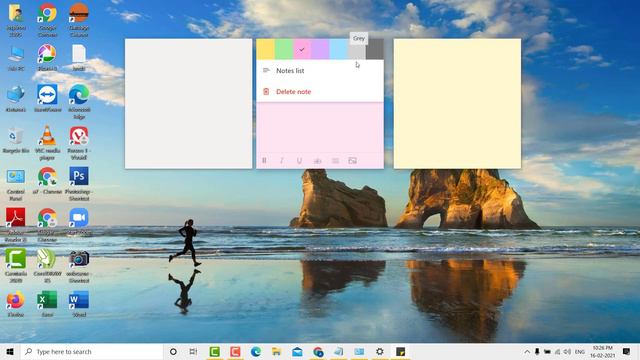Select the Network desktop icon
640x360 pixels.
tap(16, 99)
